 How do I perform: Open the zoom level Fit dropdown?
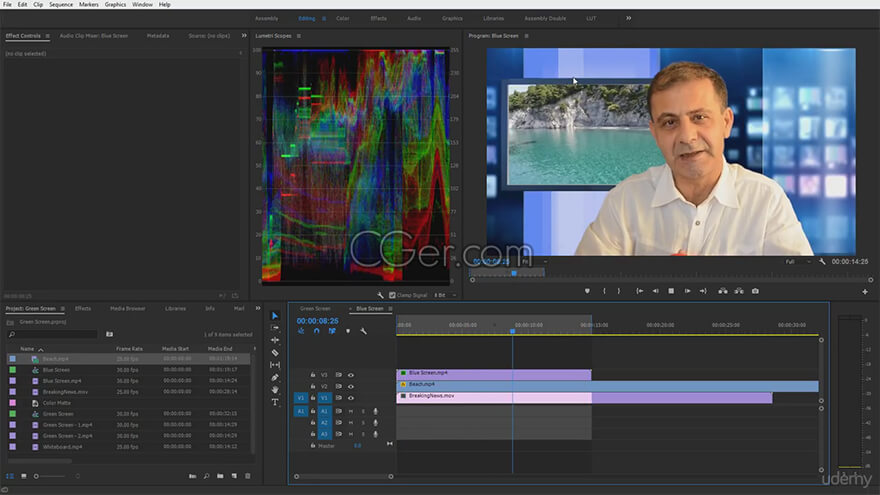pyautogui.click(x=533, y=262)
